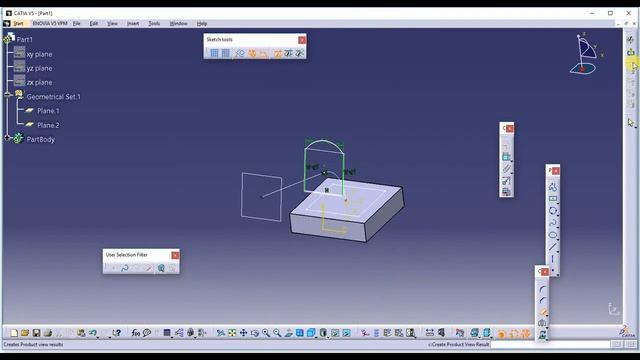Select Part1 root node in the tree
The image size is (640, 360).
pos(24,40)
